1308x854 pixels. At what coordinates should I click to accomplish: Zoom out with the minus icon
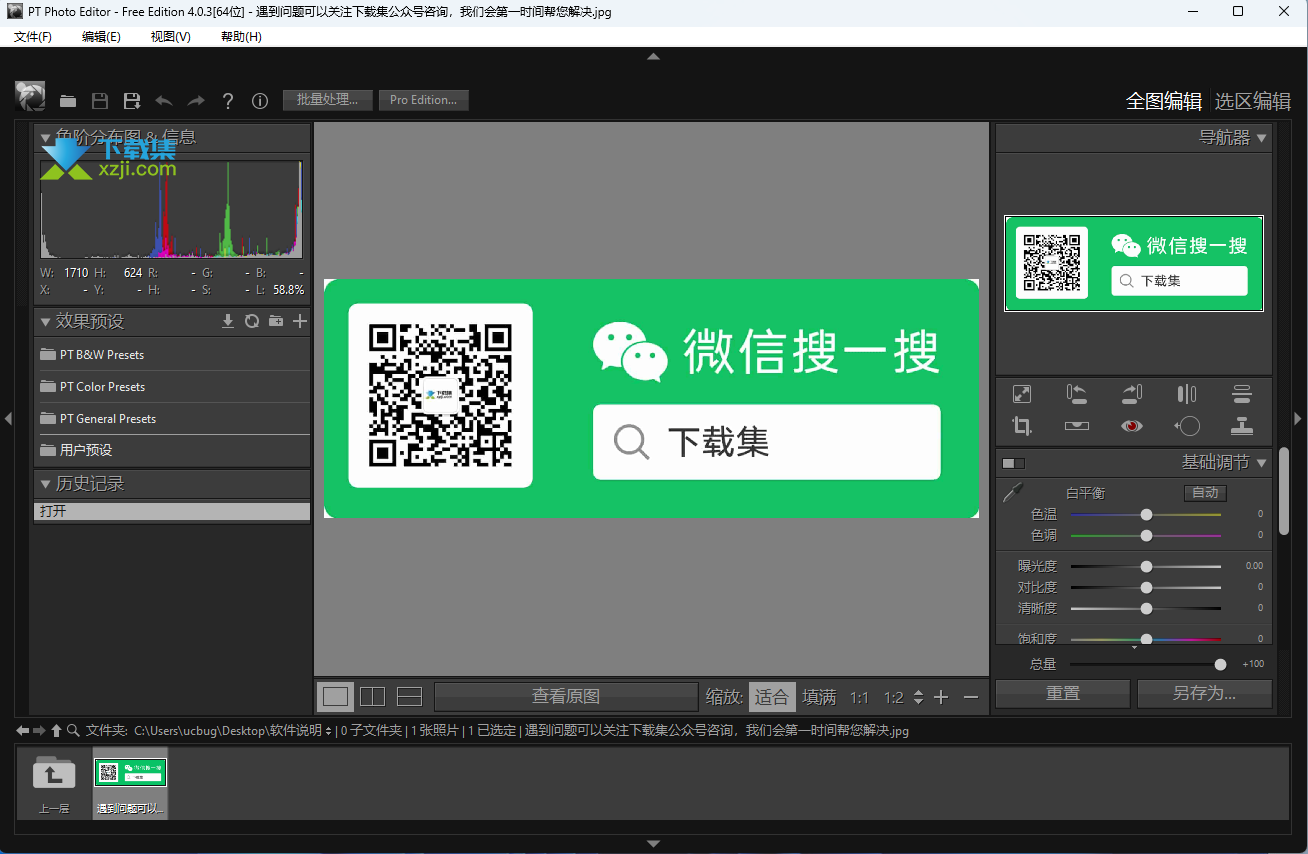970,697
